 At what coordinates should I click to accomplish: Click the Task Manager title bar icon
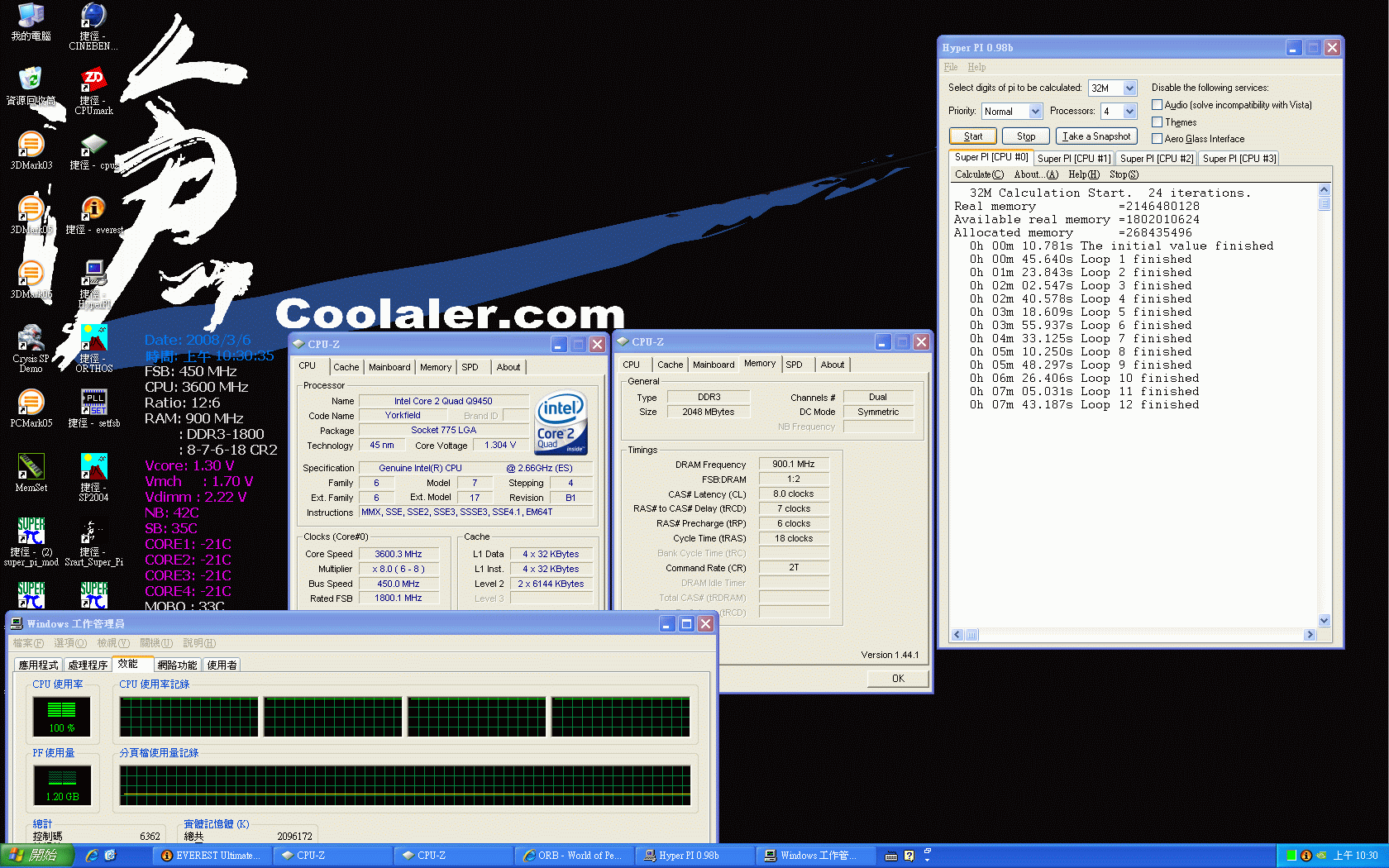coord(17,623)
